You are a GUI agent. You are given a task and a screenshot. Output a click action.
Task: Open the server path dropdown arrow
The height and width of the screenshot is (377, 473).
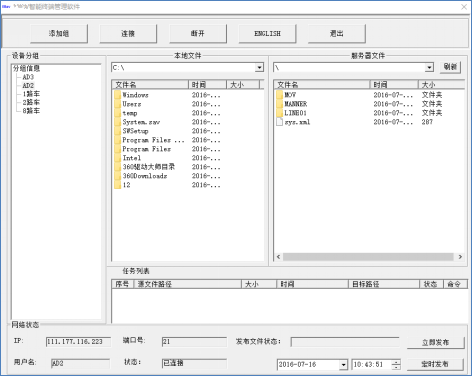[x=429, y=68]
